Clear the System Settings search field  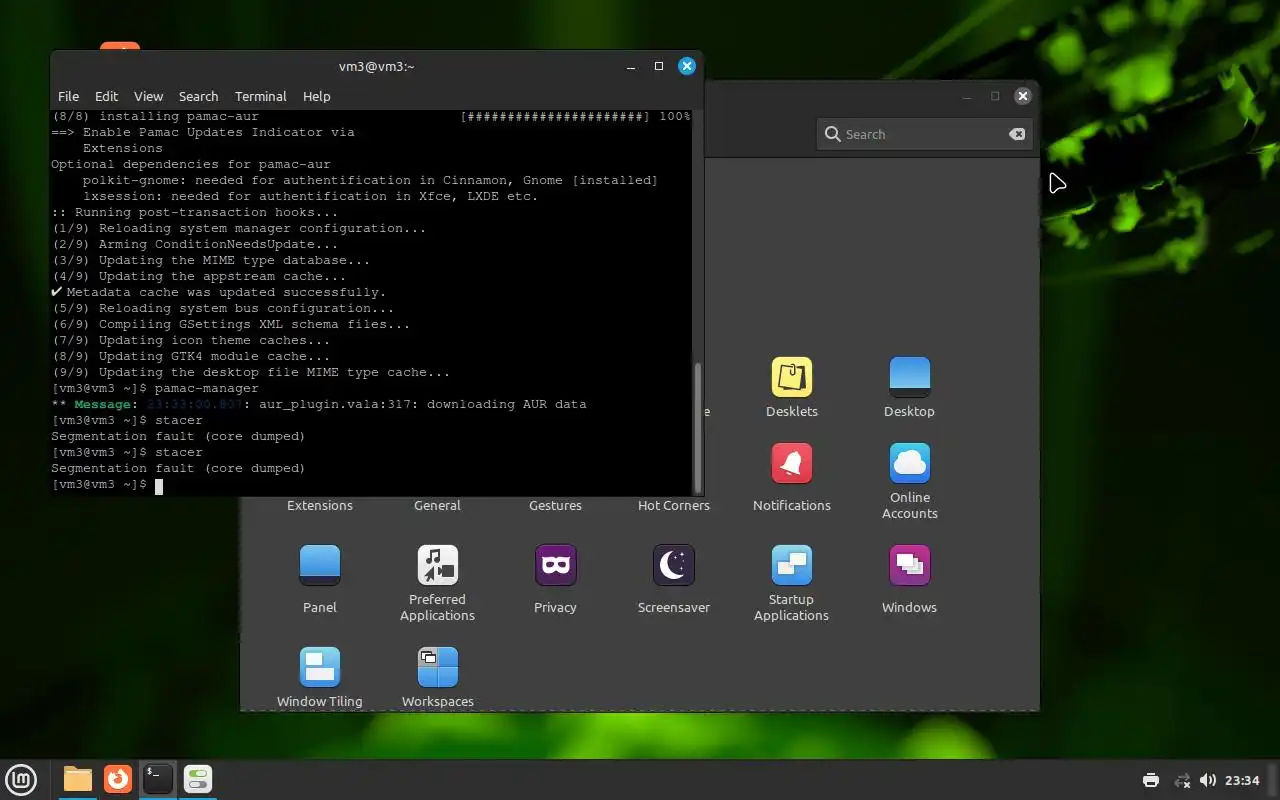click(x=1016, y=134)
